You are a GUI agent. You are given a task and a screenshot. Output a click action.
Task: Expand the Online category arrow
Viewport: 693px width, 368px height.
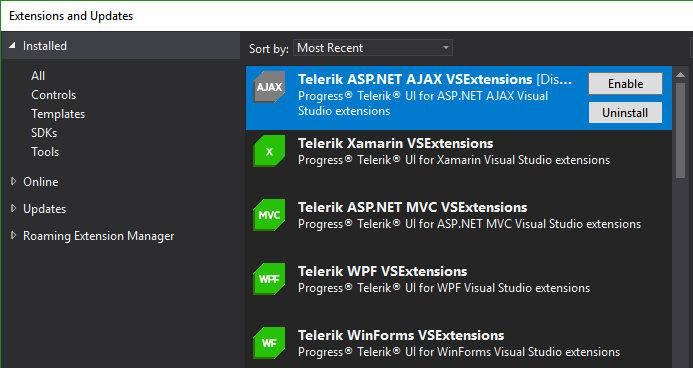(x=13, y=181)
